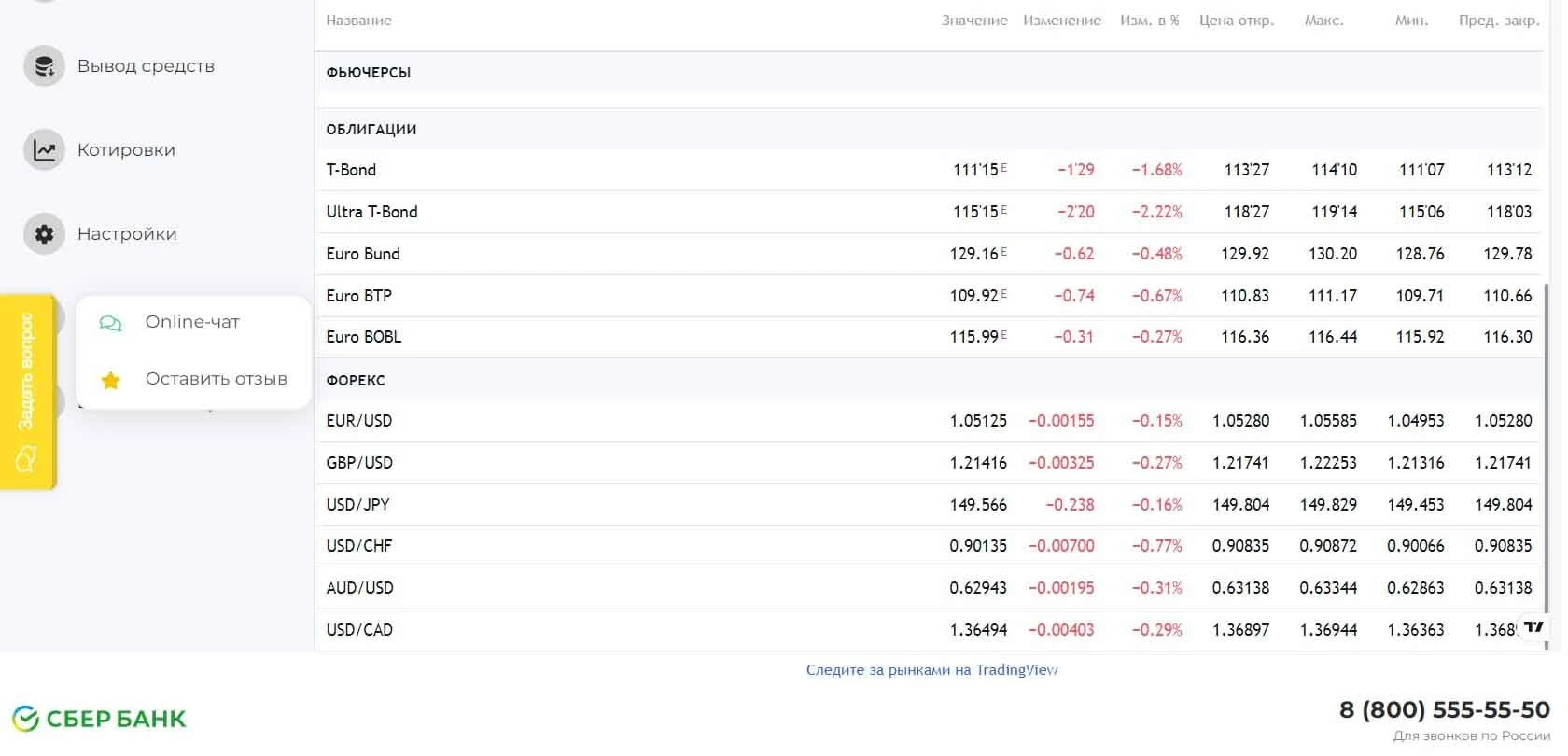Click the star icon beside Оставить отзыв

(x=110, y=380)
